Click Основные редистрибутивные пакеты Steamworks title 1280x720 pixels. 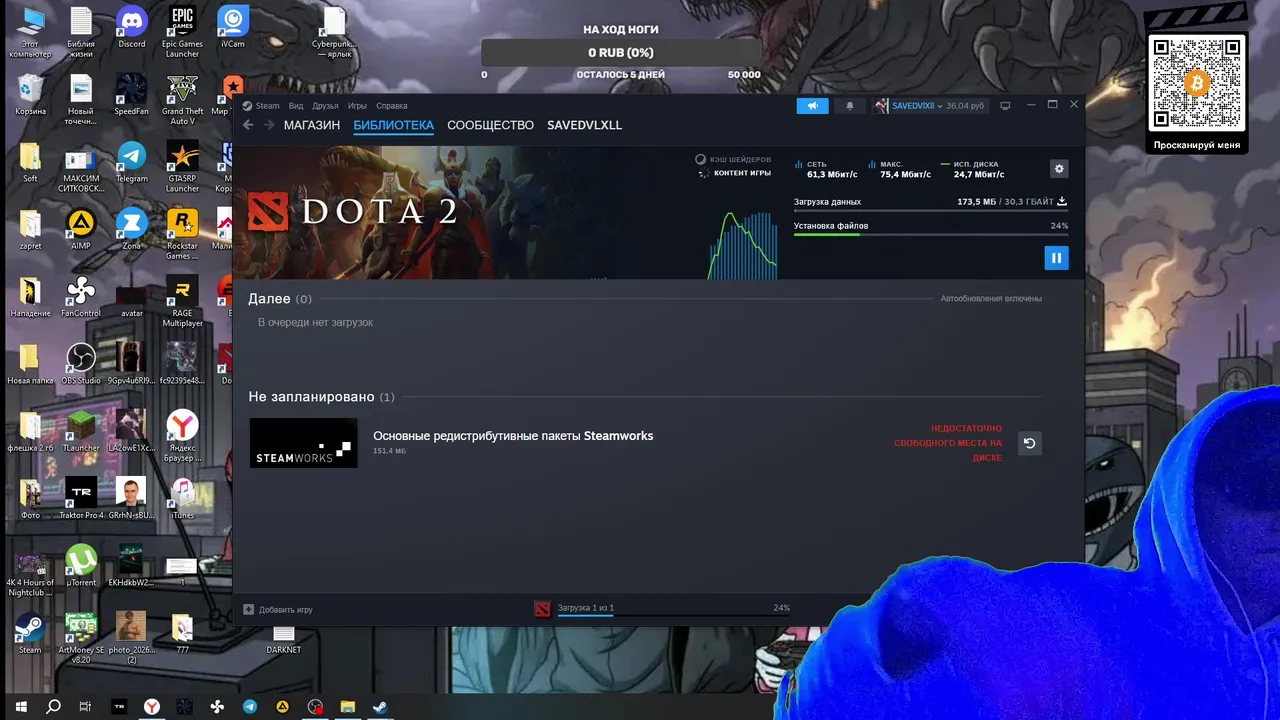(x=513, y=436)
